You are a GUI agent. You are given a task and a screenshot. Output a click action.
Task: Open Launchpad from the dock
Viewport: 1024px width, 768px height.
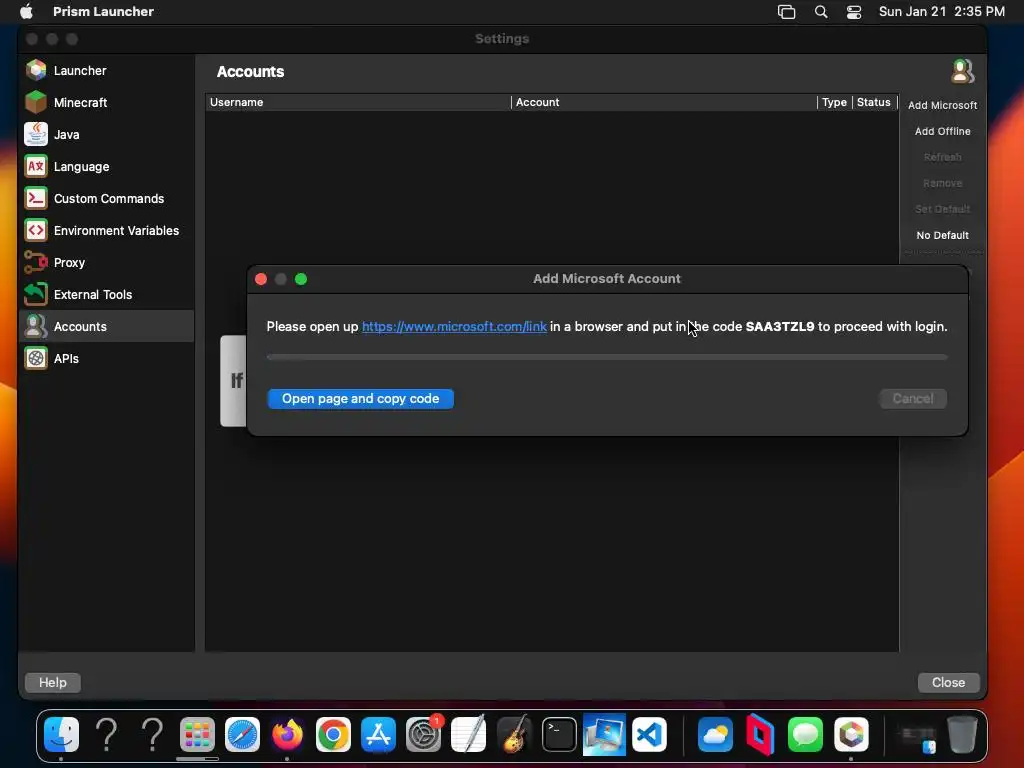click(x=197, y=735)
